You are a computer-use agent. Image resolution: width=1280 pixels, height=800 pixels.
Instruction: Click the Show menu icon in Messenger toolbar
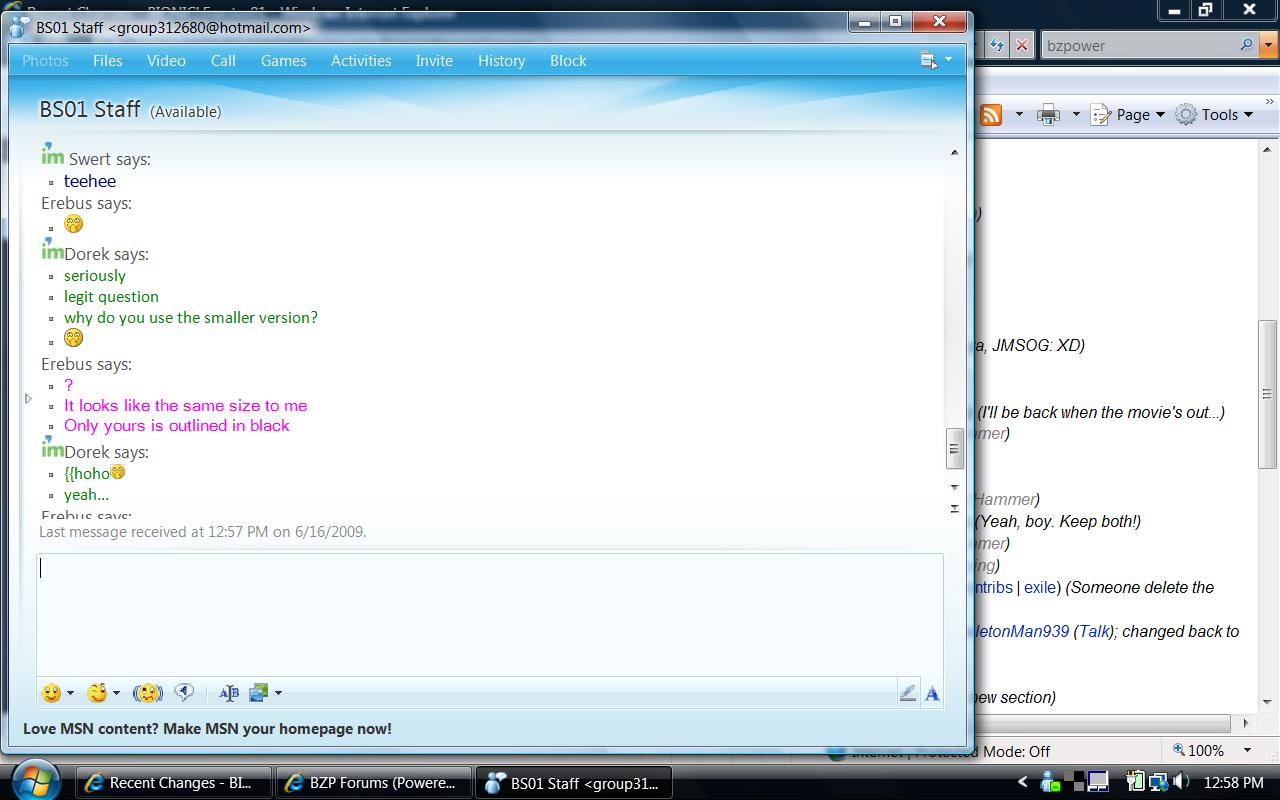929,61
